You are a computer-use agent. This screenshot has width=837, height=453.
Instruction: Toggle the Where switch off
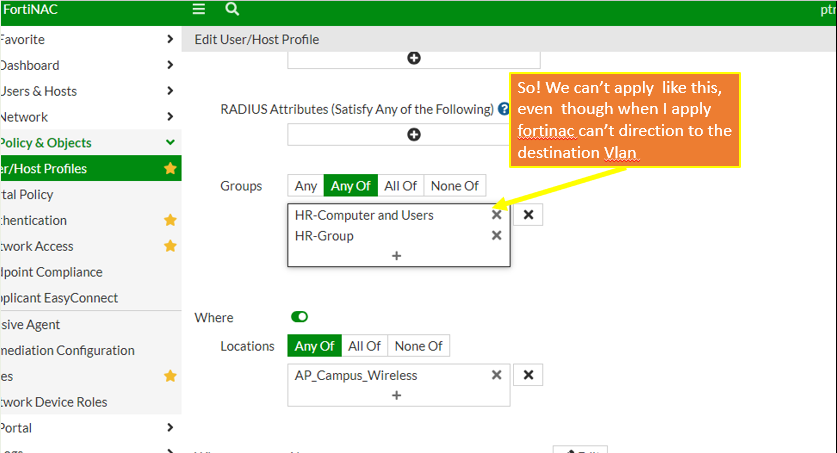point(300,317)
